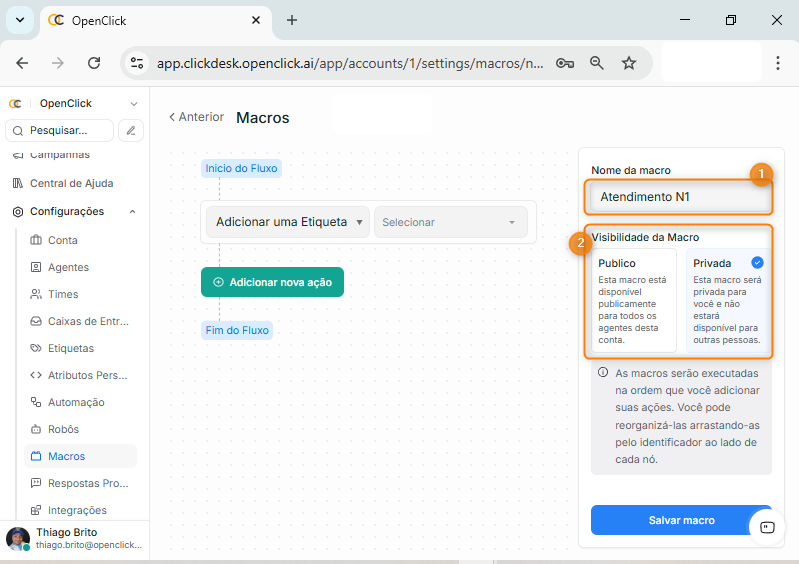
Task: Click the Nome da macro text field
Action: pyautogui.click(x=680, y=197)
